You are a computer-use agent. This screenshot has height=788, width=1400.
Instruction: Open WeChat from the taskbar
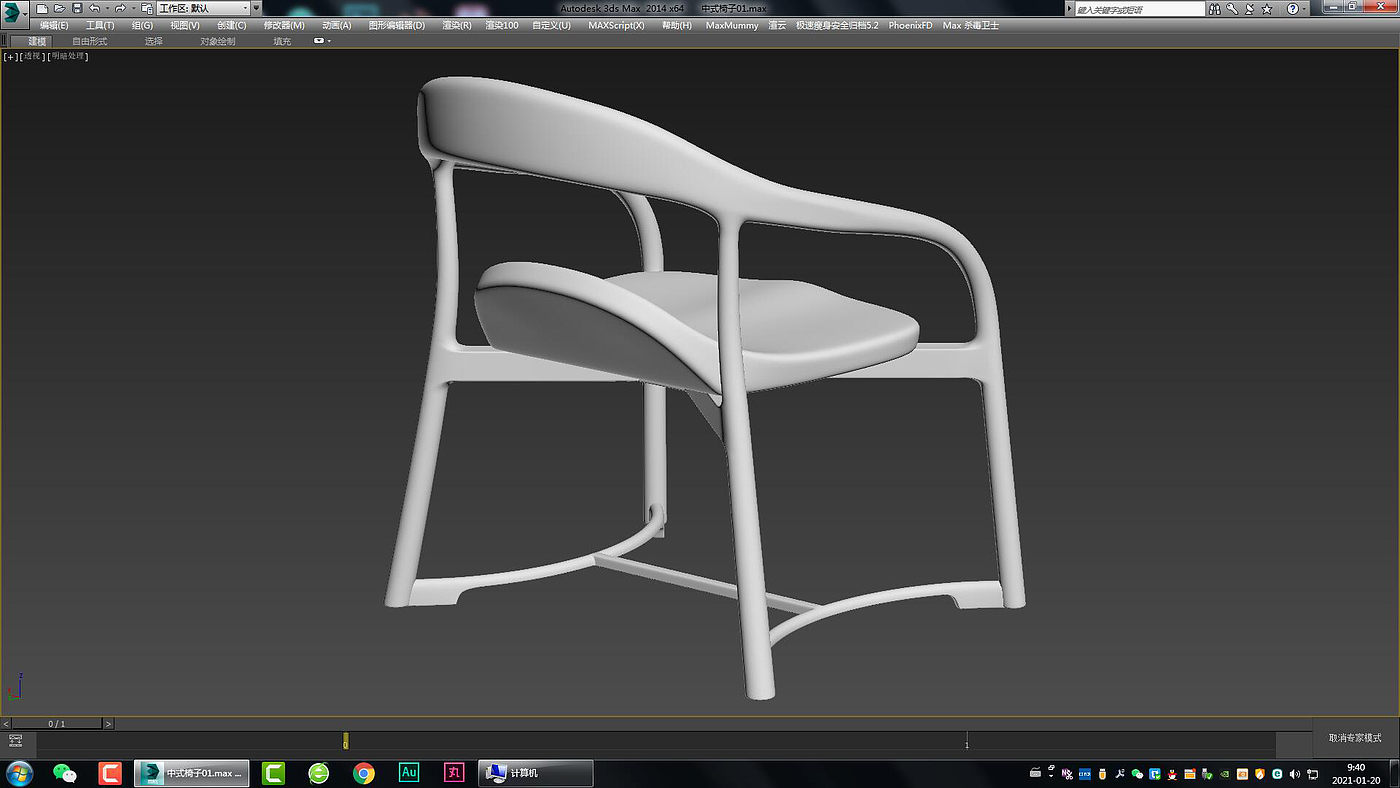[65, 773]
